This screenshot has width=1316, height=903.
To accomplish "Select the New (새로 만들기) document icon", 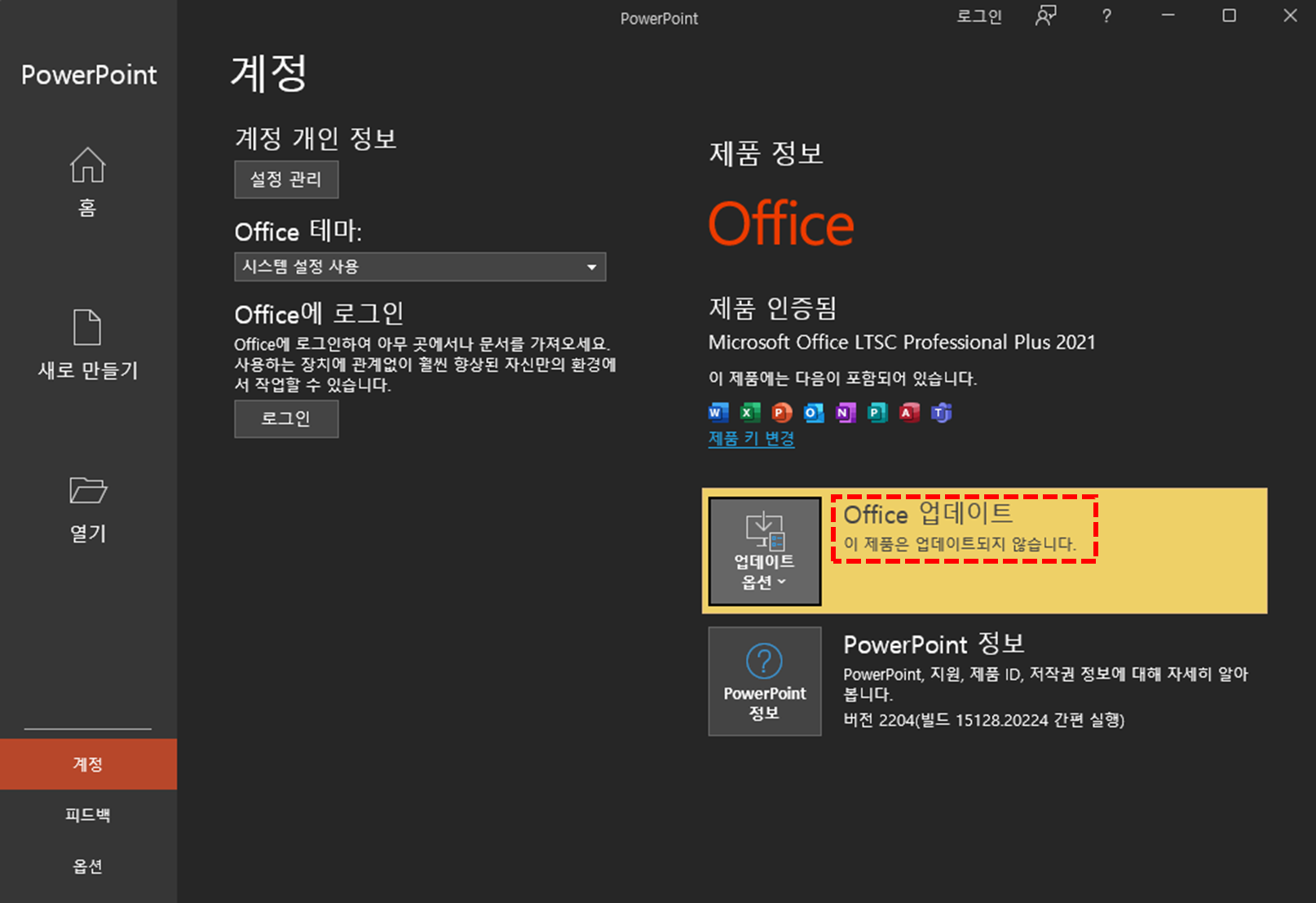I will (x=87, y=328).
